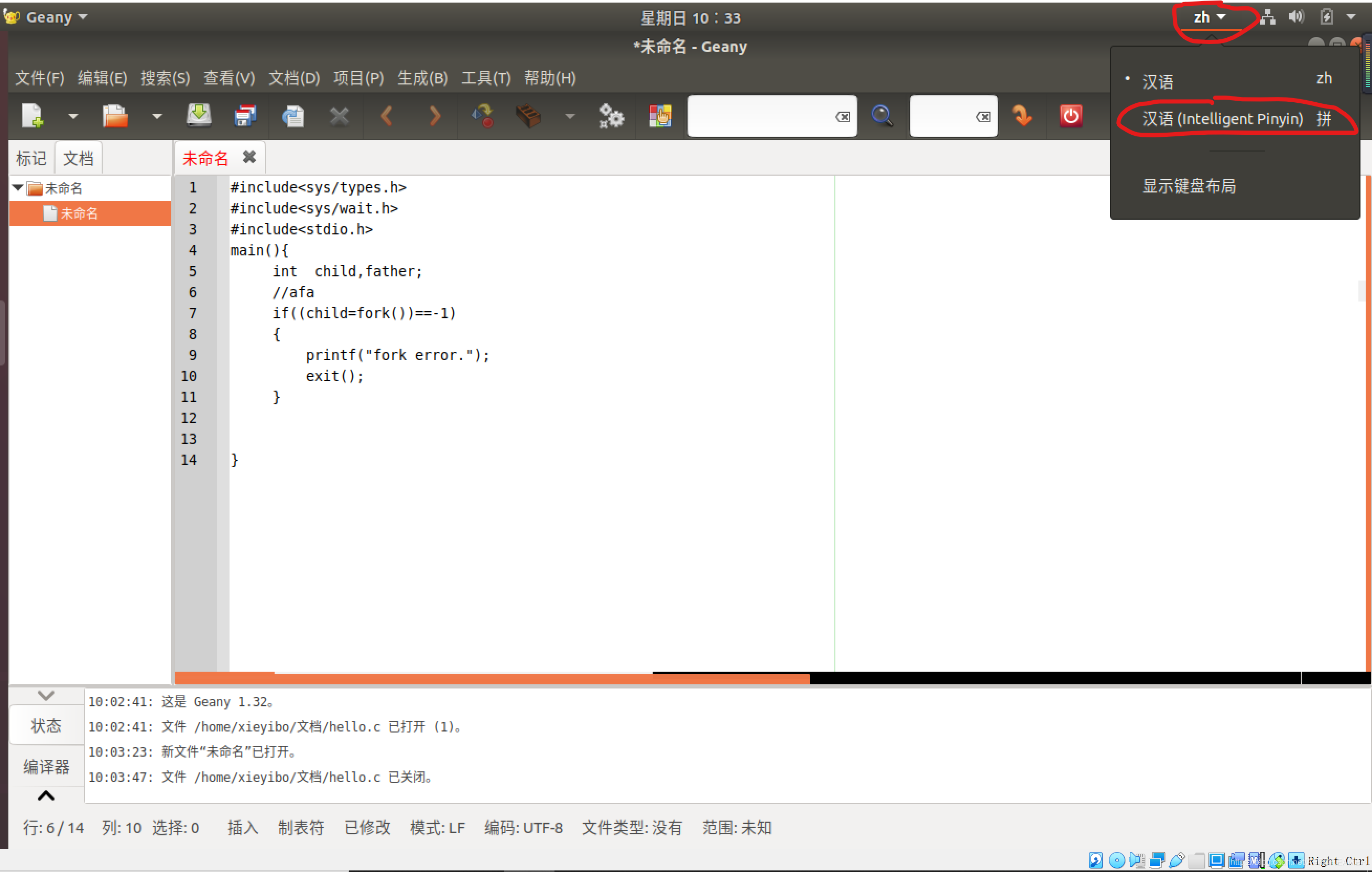Open the 项目(P) menu
Viewport: 1372px width, 872px height.
[x=358, y=78]
